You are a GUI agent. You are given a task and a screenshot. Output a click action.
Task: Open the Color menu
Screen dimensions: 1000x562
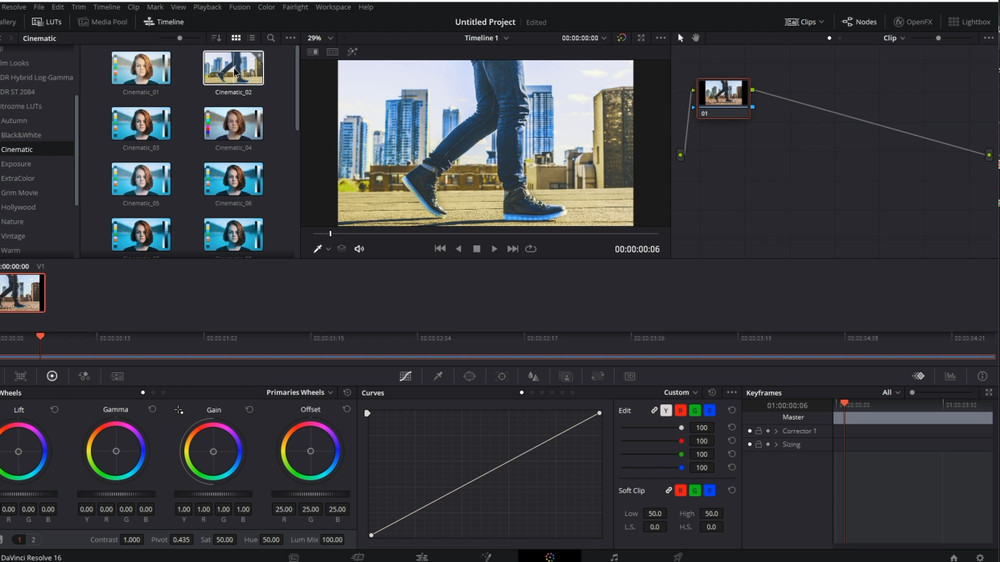click(267, 7)
